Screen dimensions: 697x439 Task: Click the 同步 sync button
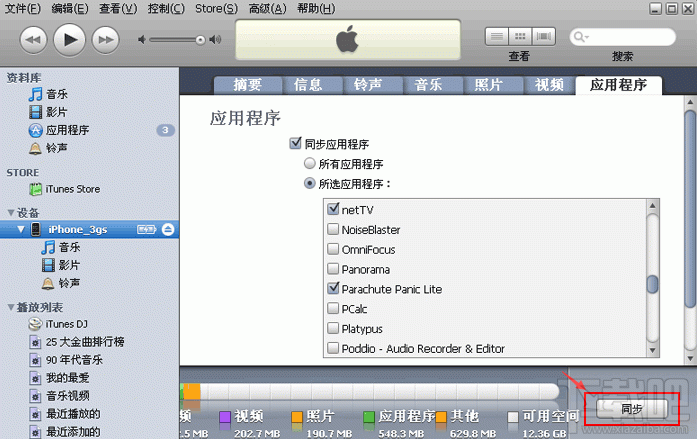632,409
